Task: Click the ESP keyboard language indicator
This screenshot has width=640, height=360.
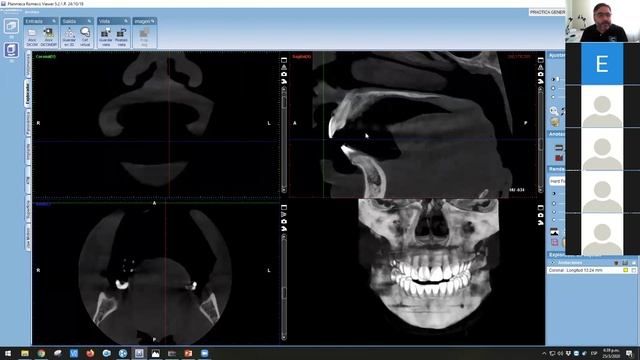Action: pyautogui.click(x=594, y=353)
